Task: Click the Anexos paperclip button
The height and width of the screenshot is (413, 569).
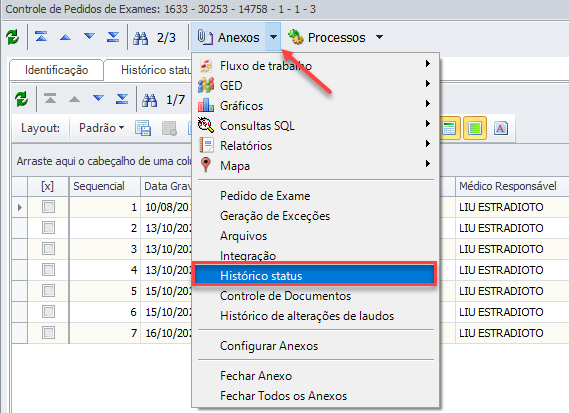Action: tap(229, 37)
